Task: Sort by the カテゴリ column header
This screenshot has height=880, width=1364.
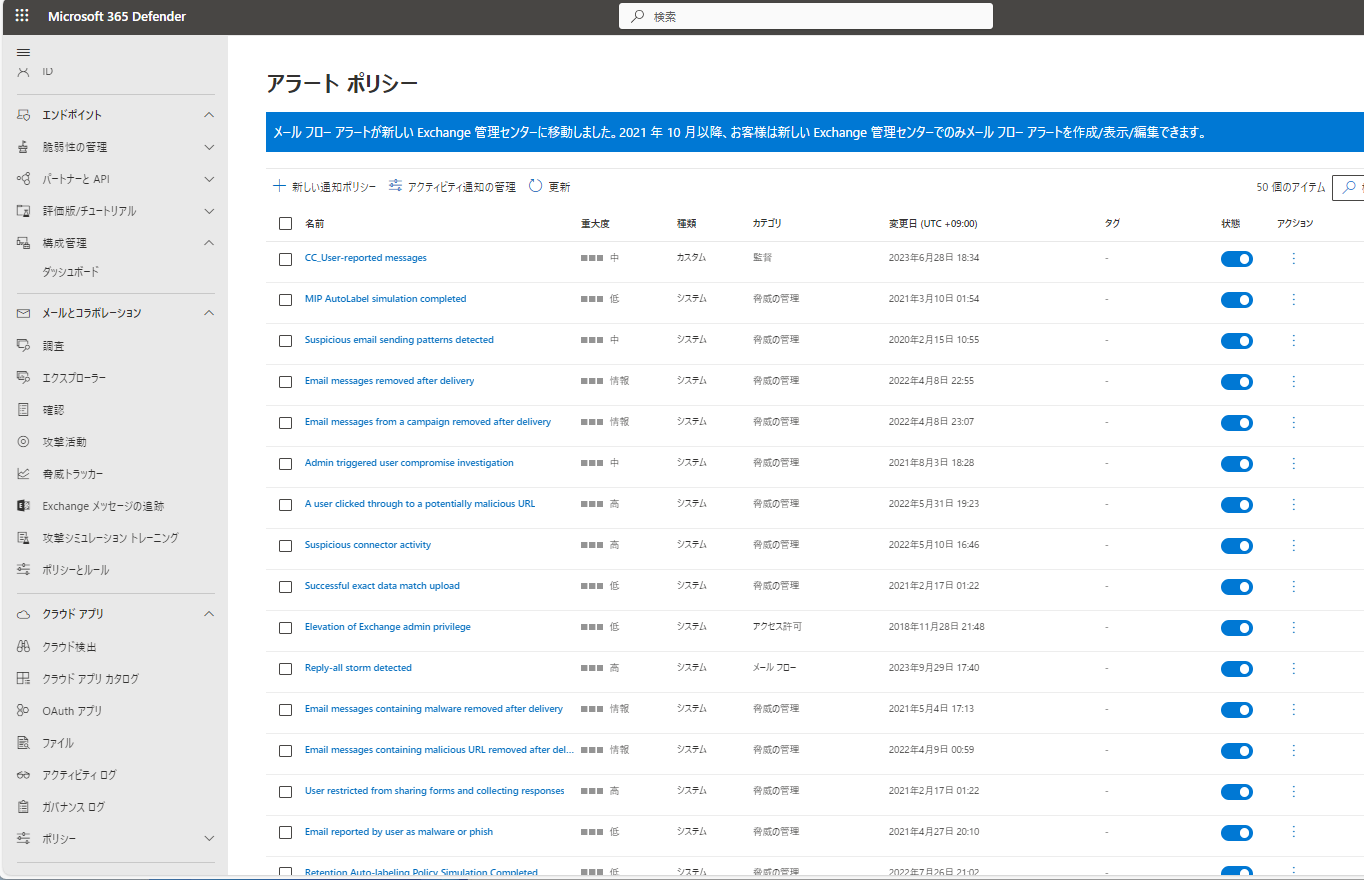Action: coord(767,224)
